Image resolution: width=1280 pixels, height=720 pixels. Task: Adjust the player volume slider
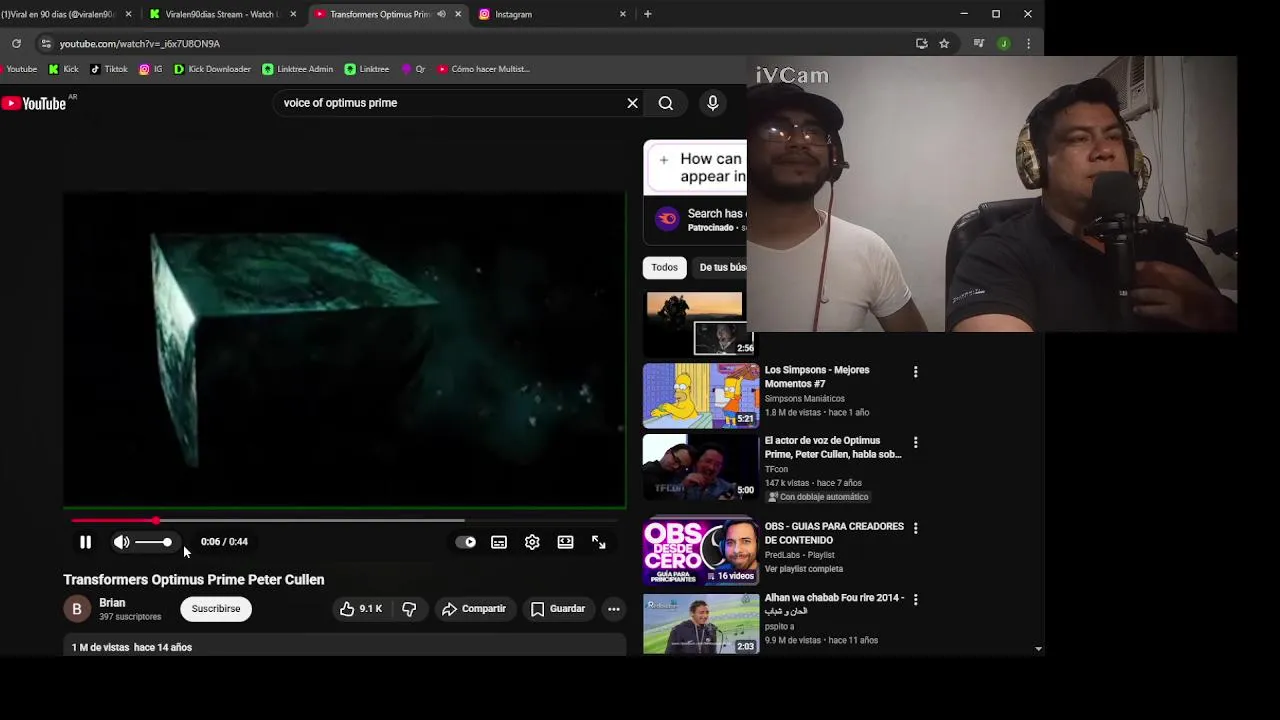click(x=153, y=542)
